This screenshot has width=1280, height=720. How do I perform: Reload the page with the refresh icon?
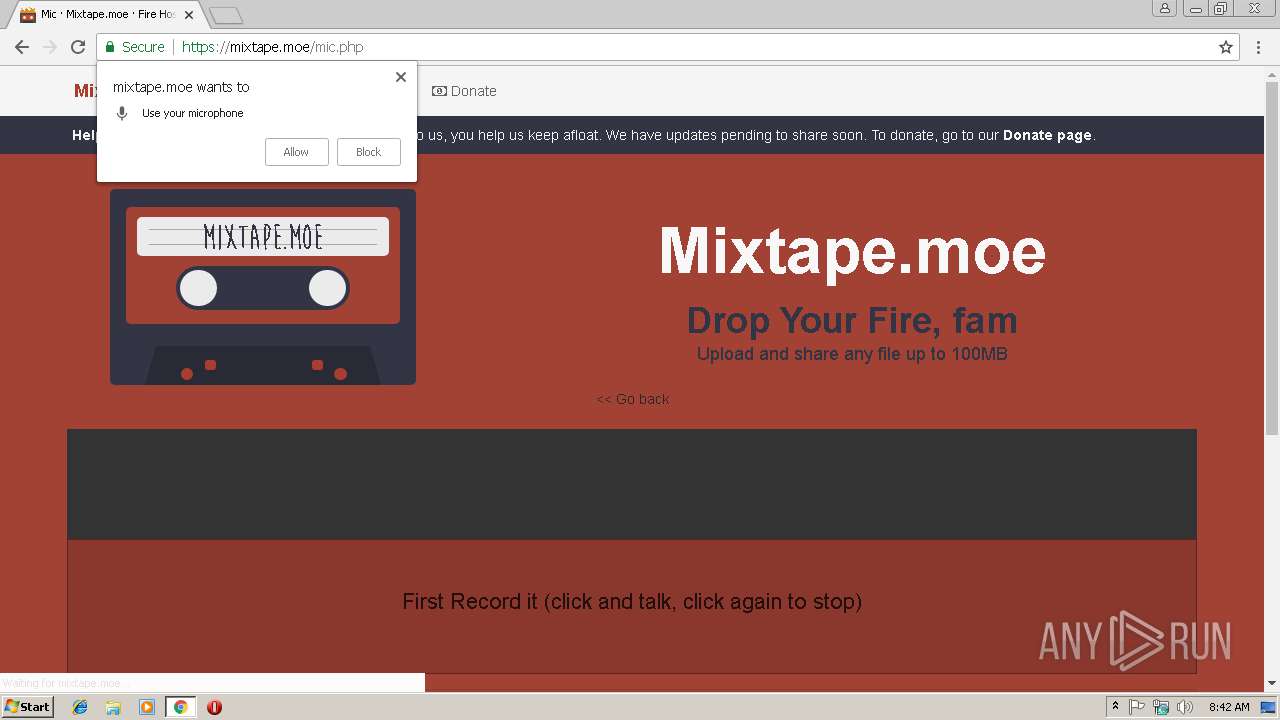click(x=78, y=47)
